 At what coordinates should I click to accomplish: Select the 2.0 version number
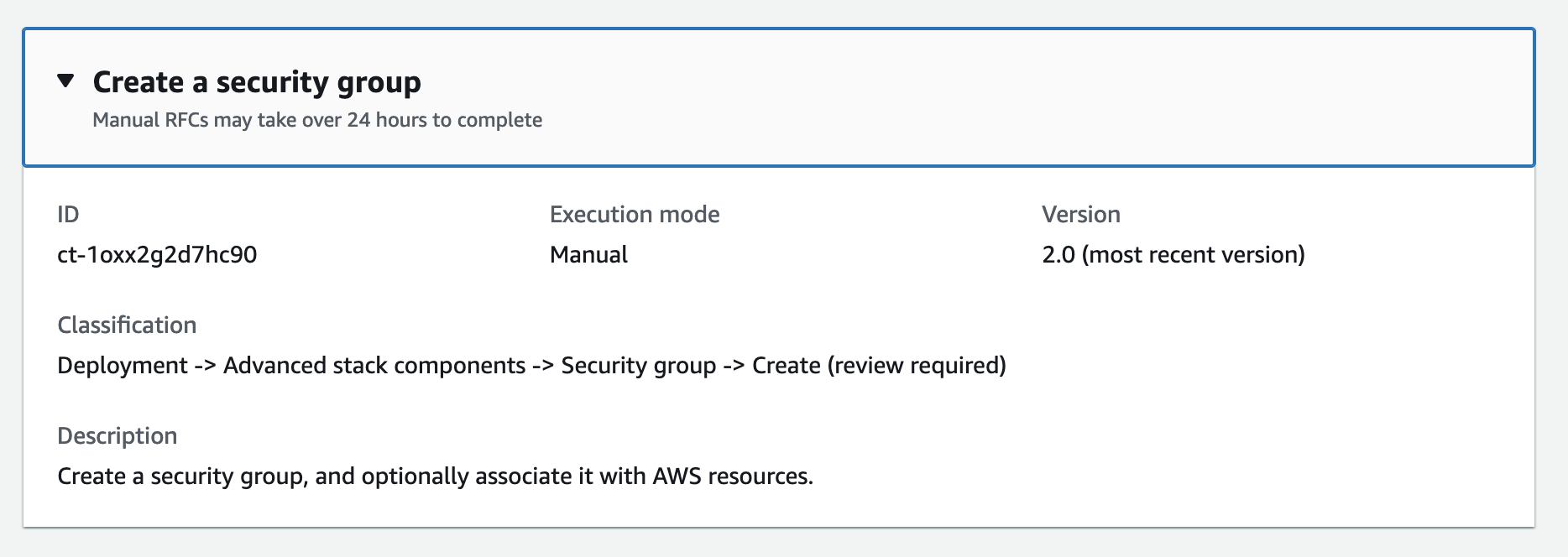[x=1058, y=255]
